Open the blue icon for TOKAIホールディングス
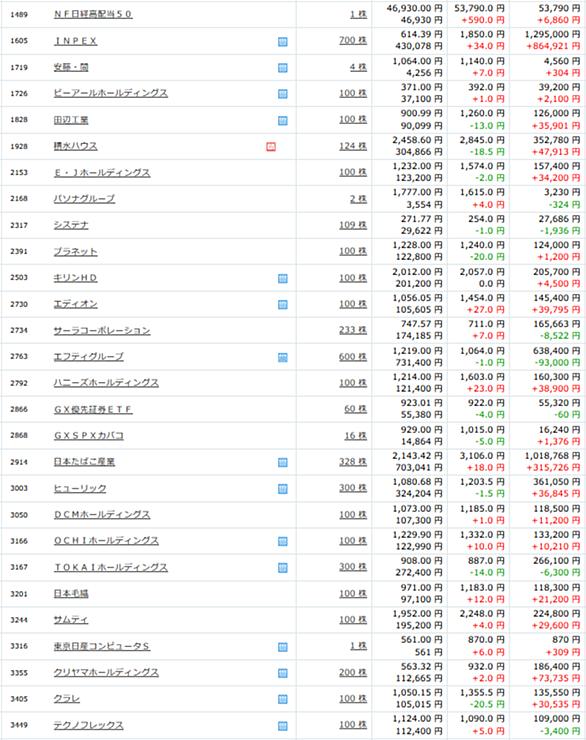Image resolution: width=586 pixels, height=740 pixels. click(283, 568)
